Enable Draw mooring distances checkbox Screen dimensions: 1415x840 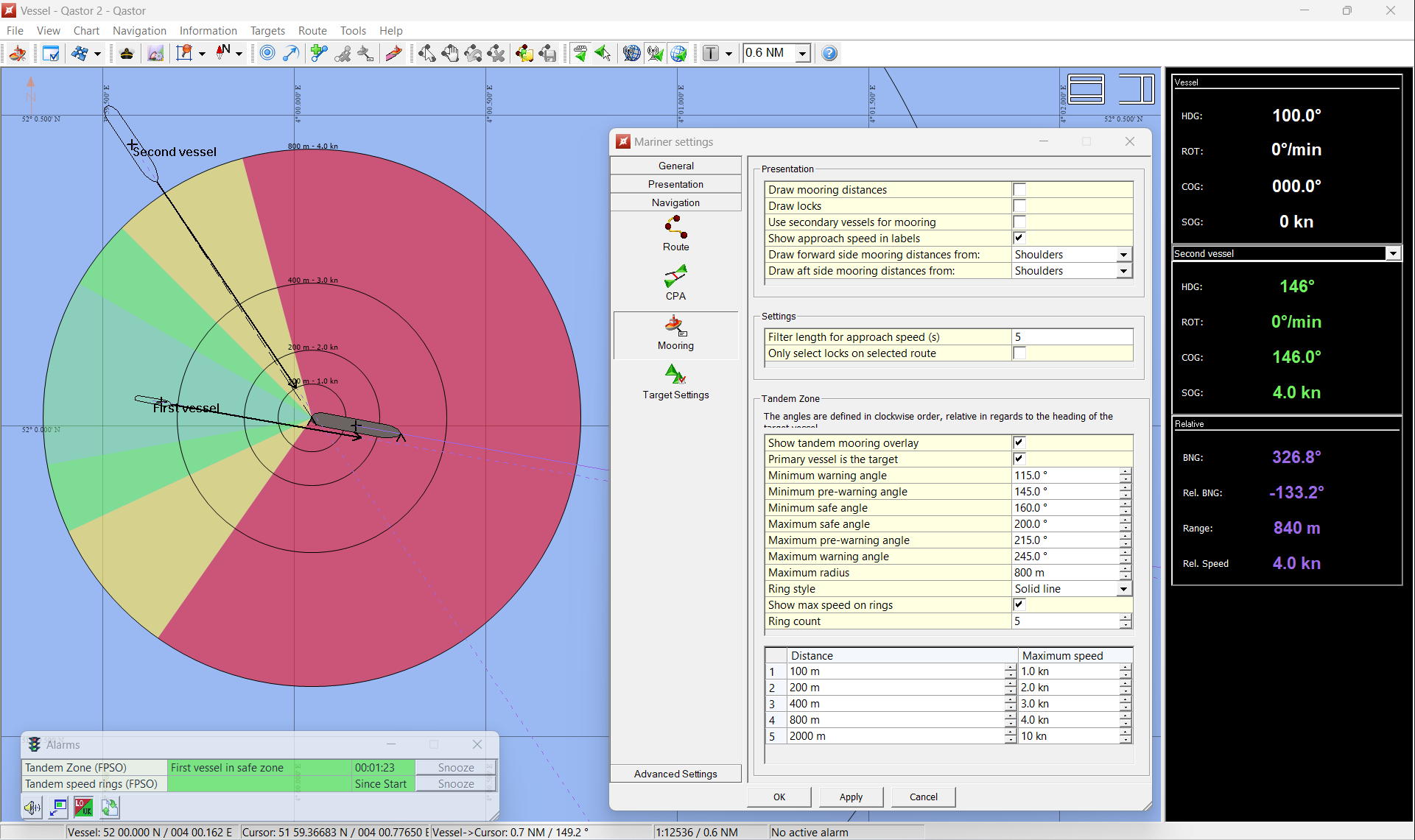[x=1019, y=190]
